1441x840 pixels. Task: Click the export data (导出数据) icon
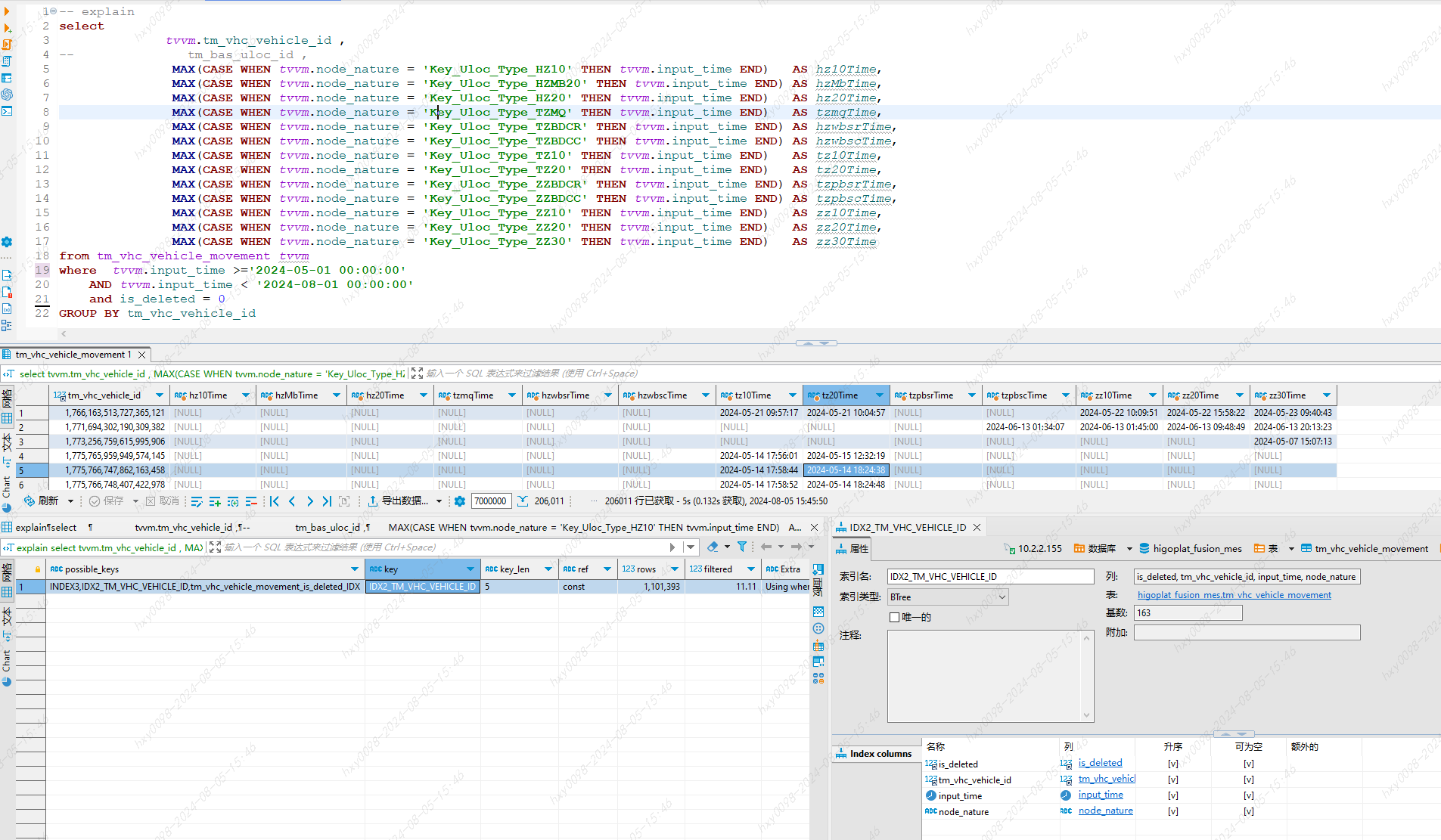coord(373,501)
